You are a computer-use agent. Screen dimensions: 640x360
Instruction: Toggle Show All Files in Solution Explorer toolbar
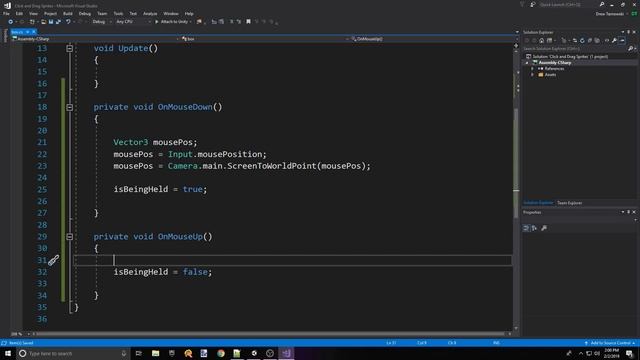597,40
